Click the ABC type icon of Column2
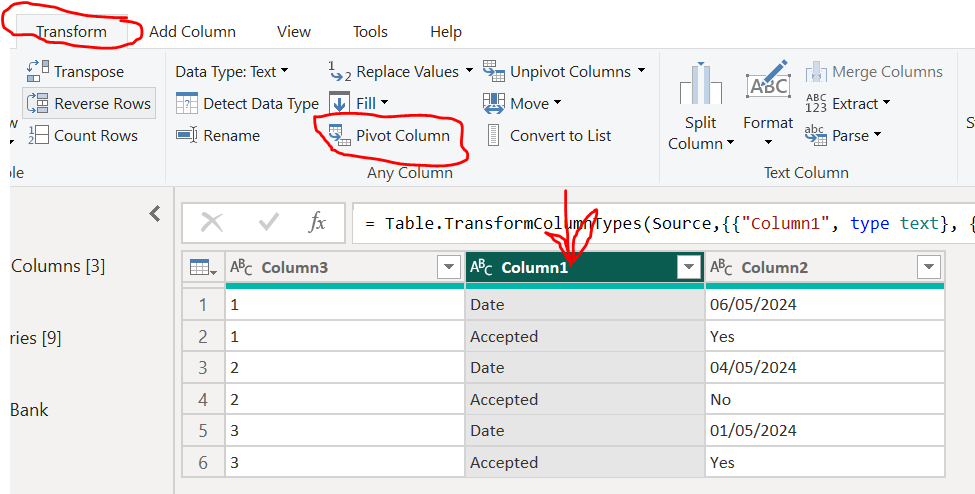This screenshot has height=494, width=975. (721, 268)
